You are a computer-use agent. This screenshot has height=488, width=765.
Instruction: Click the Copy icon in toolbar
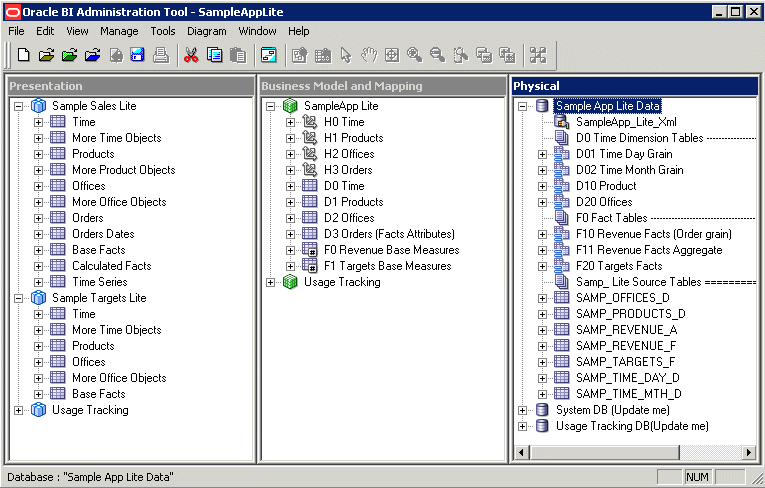click(214, 55)
